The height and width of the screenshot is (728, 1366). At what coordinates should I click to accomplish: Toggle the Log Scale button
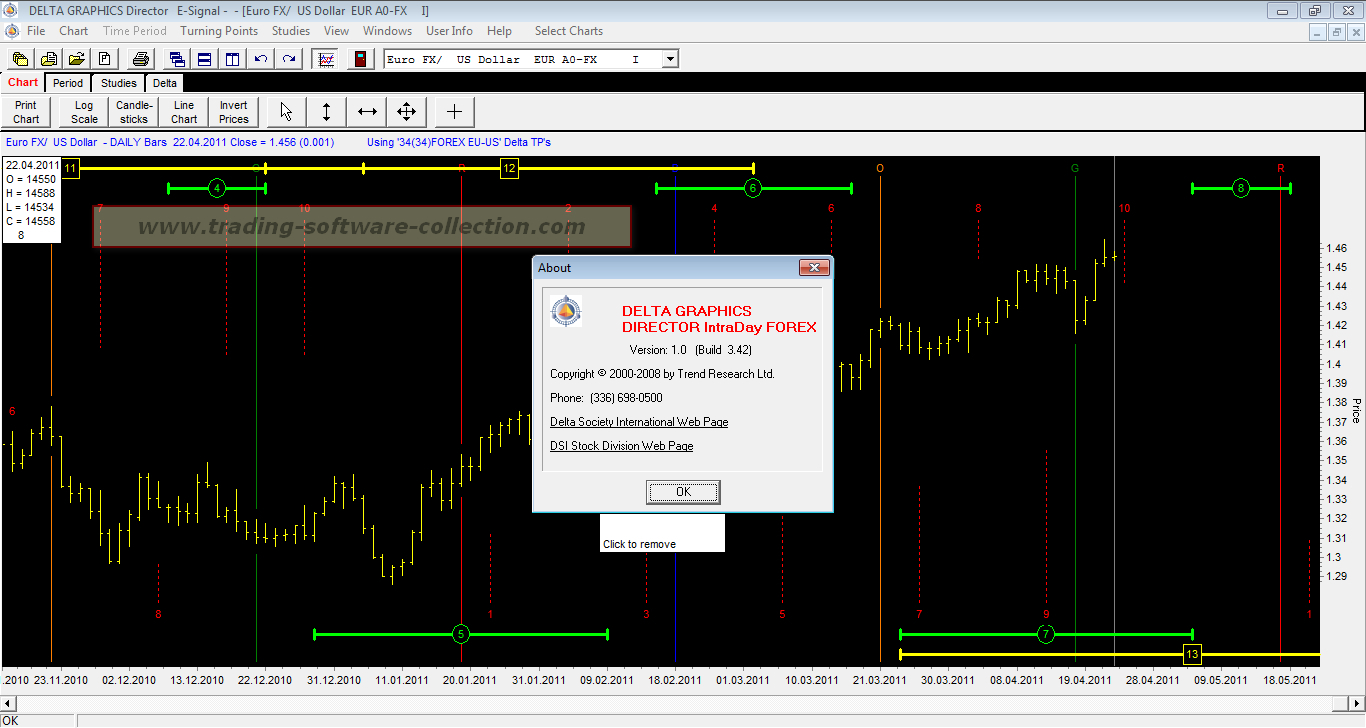(x=85, y=112)
